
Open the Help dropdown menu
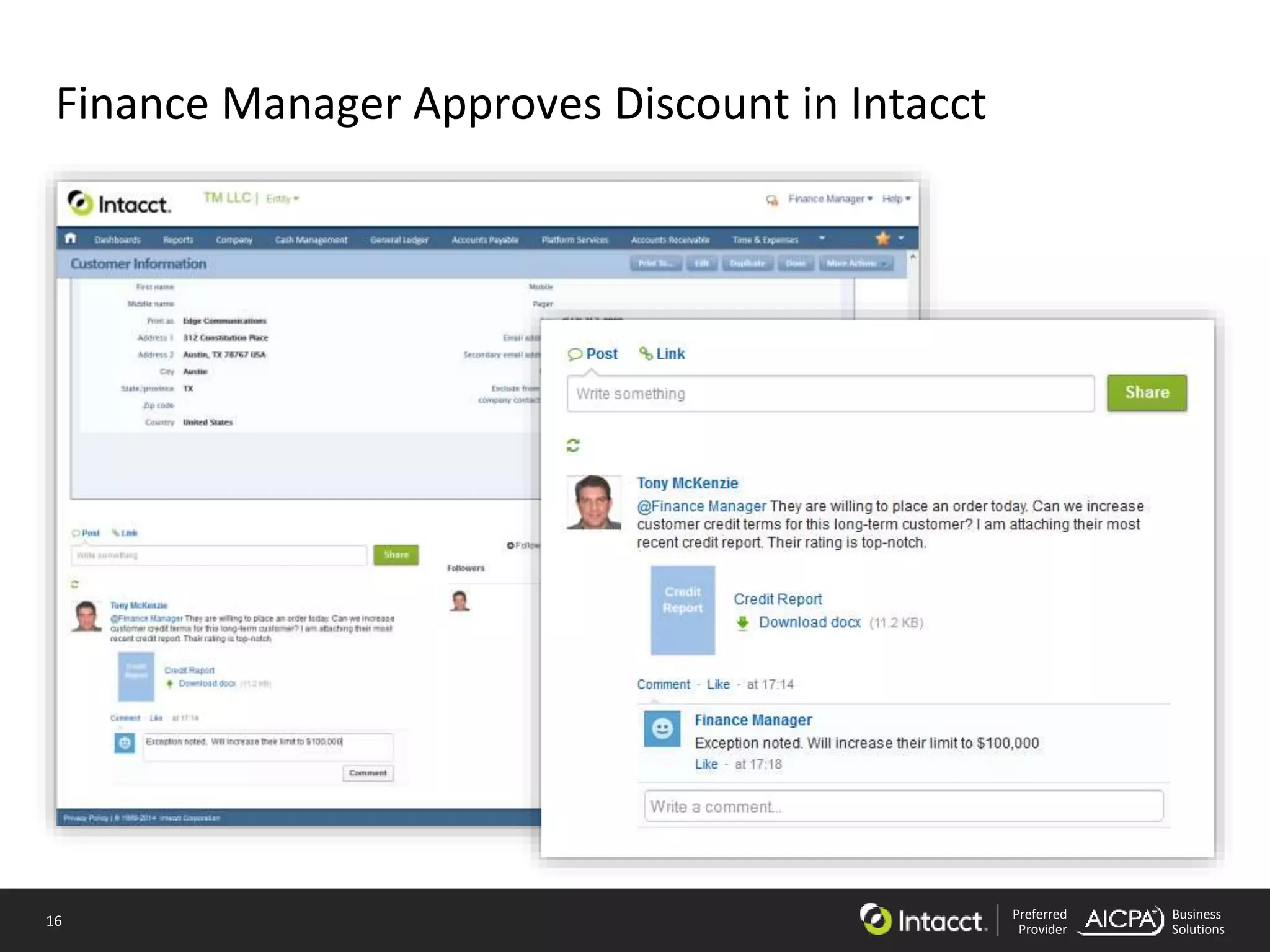[896, 199]
